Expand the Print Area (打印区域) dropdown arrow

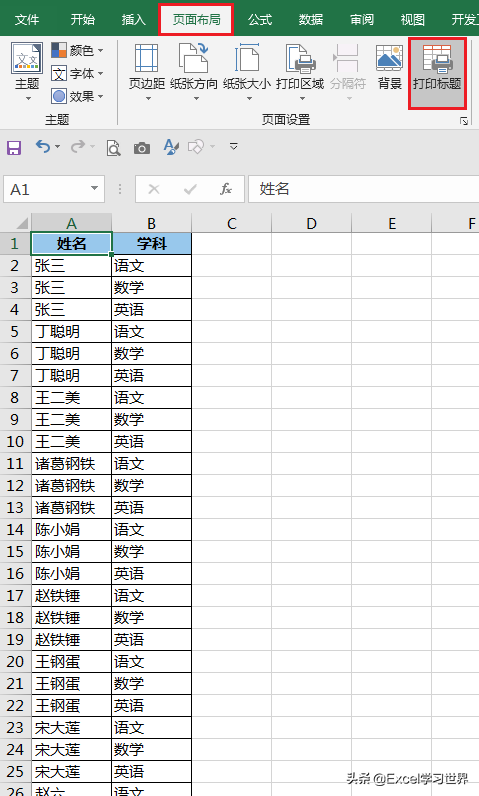[302, 98]
